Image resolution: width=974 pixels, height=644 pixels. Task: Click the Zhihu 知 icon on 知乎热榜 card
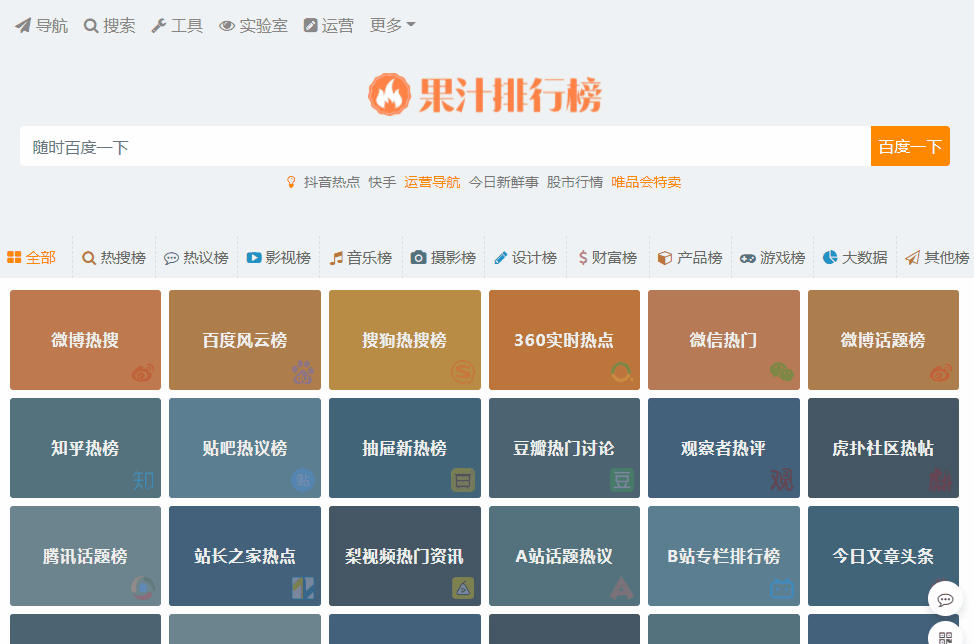click(x=143, y=480)
